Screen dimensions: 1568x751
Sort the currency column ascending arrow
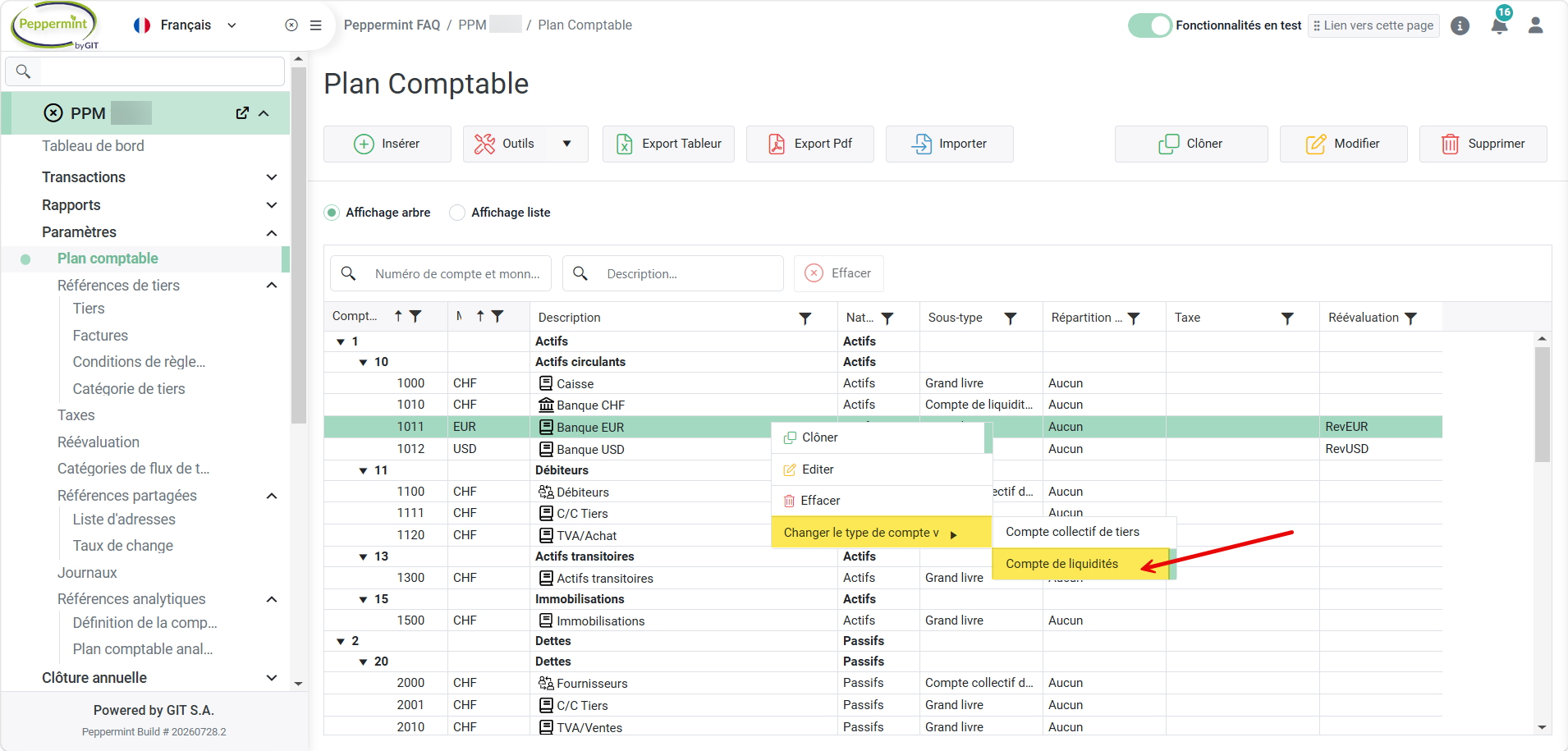pyautogui.click(x=480, y=316)
